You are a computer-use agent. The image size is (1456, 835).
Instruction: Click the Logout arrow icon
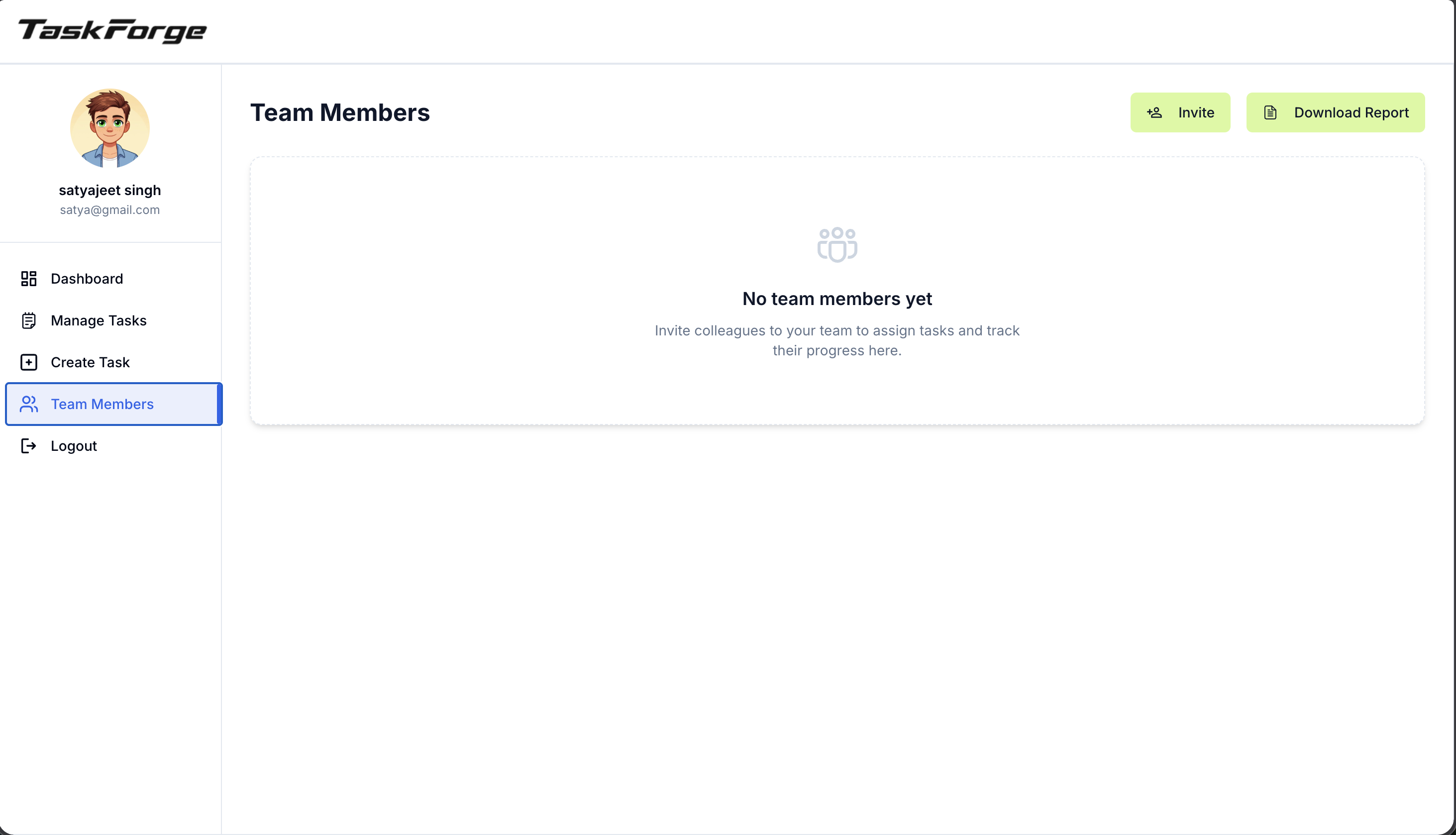pyautogui.click(x=29, y=446)
